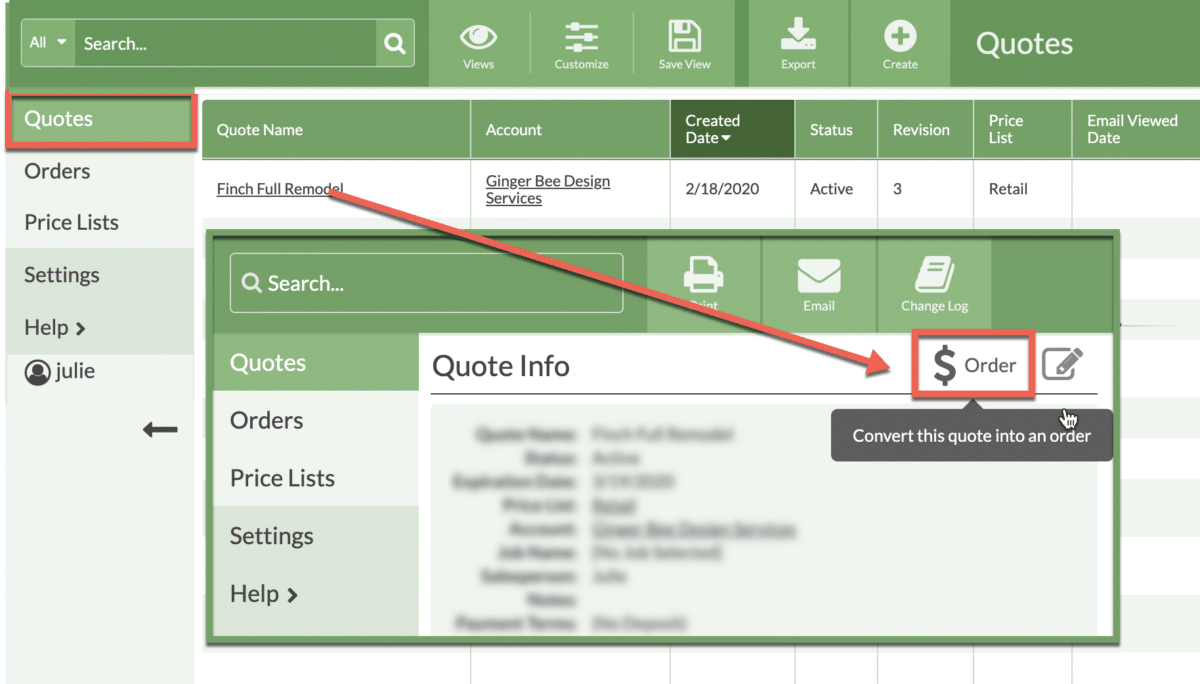Open the Finch Full Remodel quote link
The height and width of the screenshot is (684, 1200).
point(280,189)
